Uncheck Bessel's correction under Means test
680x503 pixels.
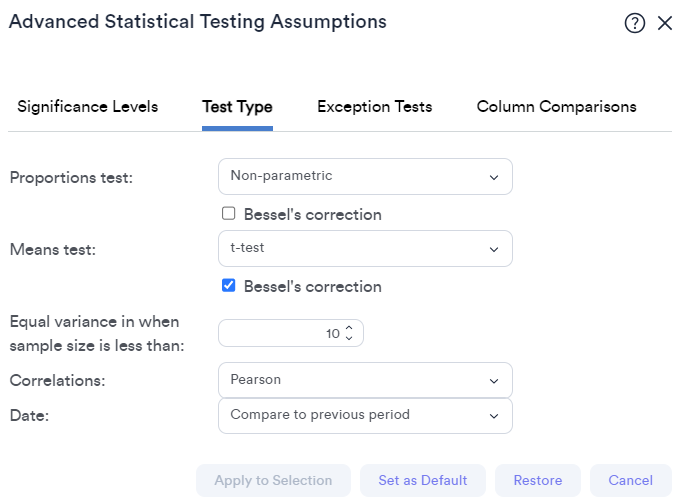point(229,285)
